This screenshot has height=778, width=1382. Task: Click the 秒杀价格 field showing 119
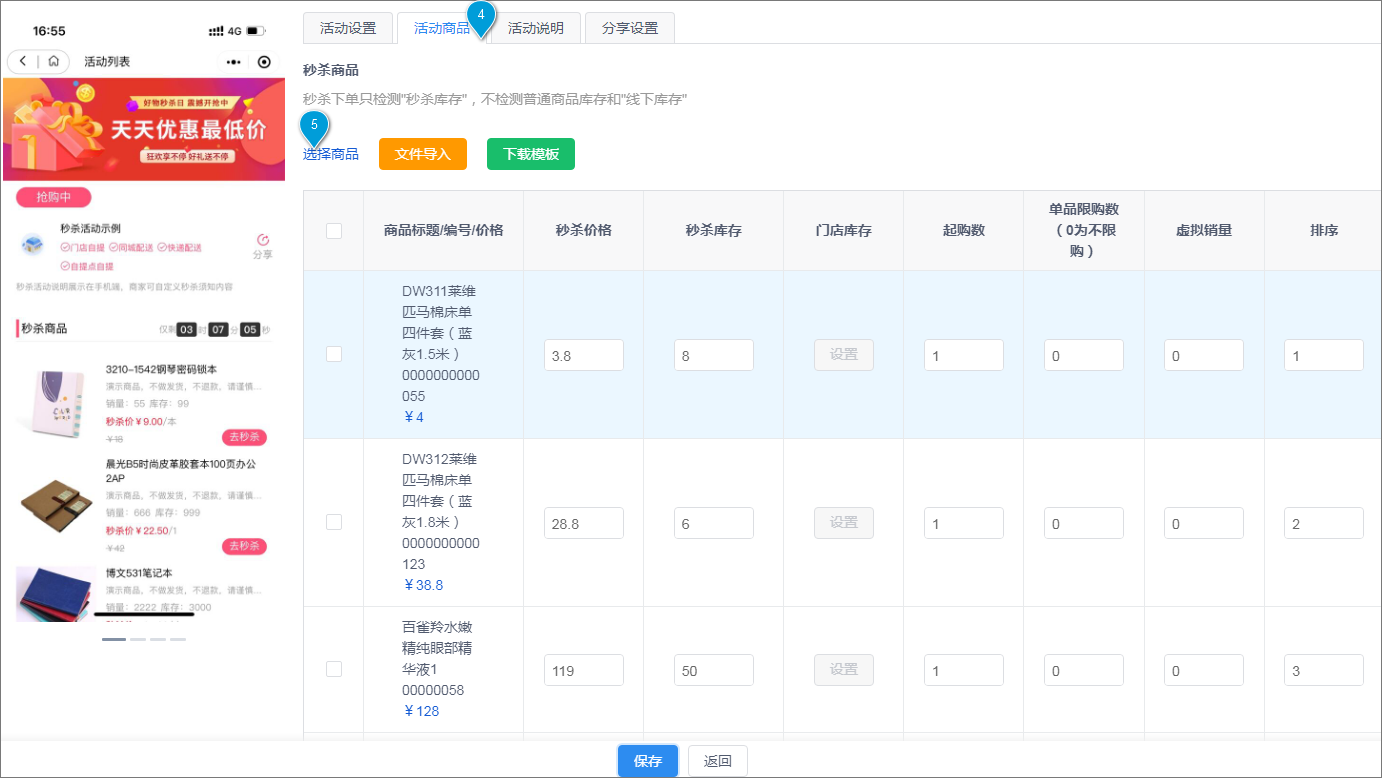(x=584, y=670)
